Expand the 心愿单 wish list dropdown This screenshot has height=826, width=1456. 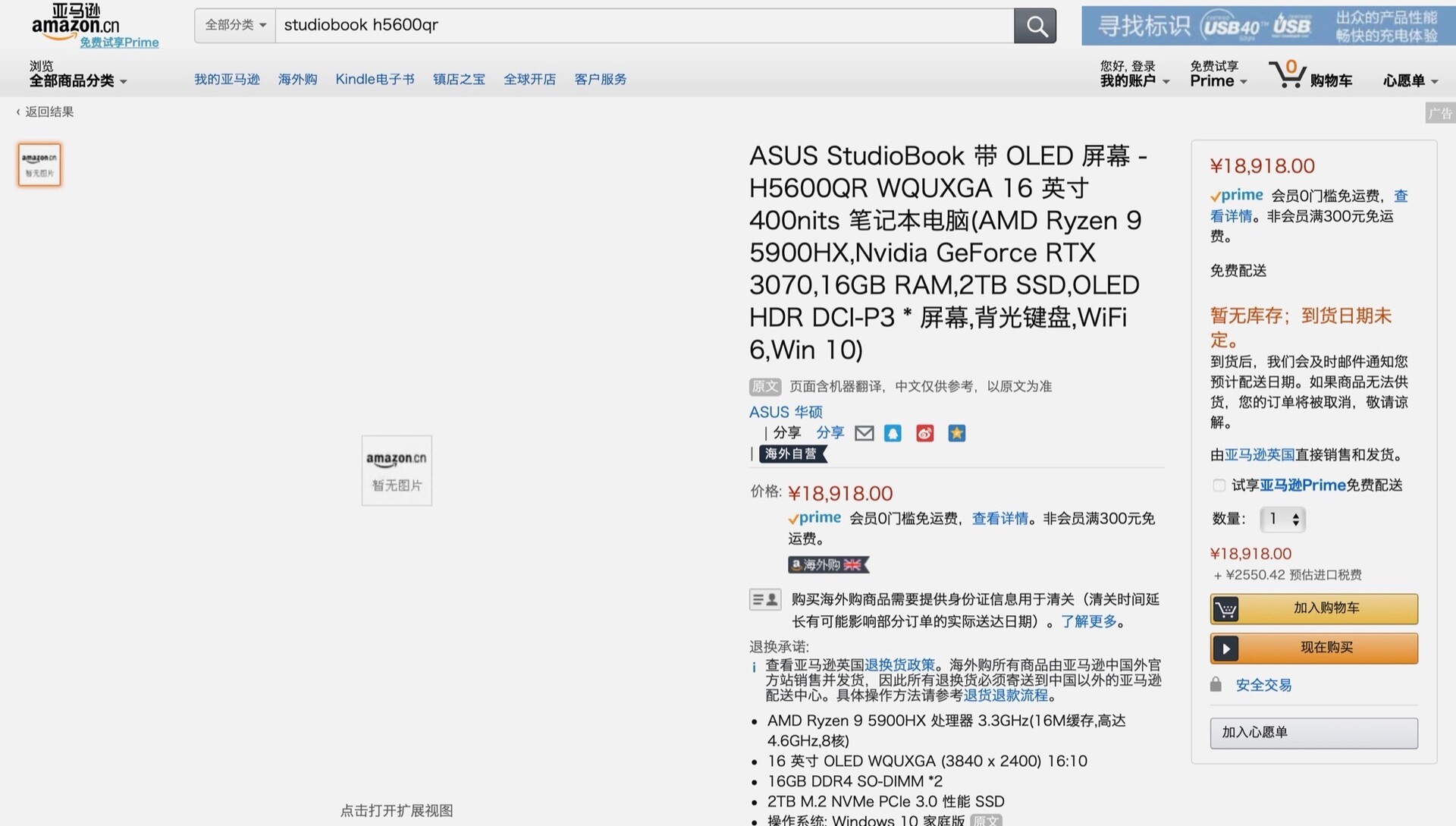point(1410,80)
